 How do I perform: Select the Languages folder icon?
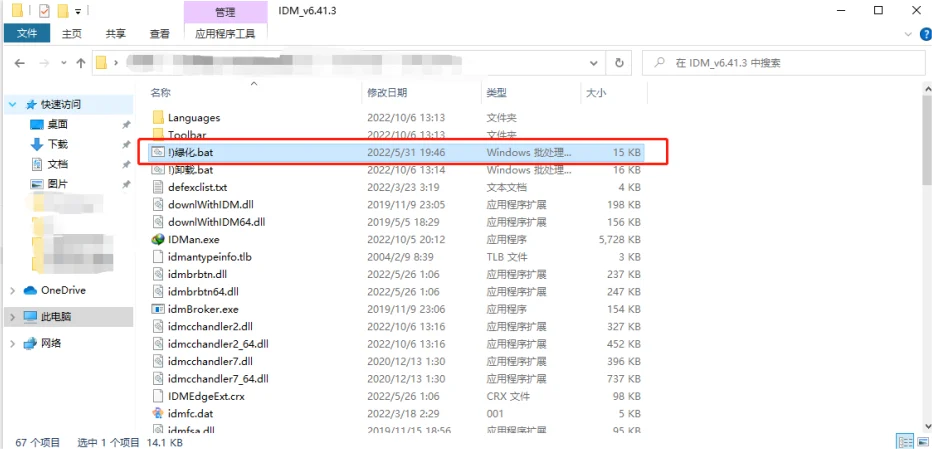tap(158, 117)
